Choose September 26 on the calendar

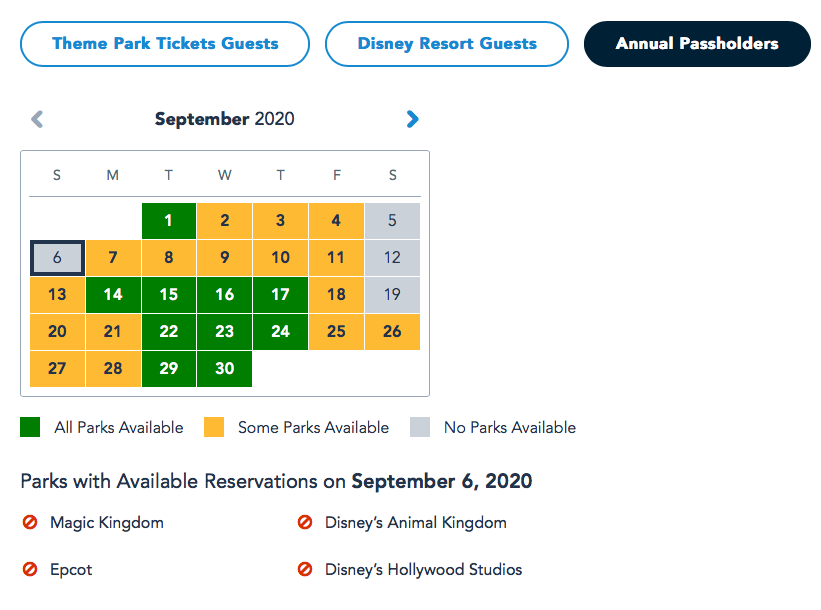click(392, 331)
